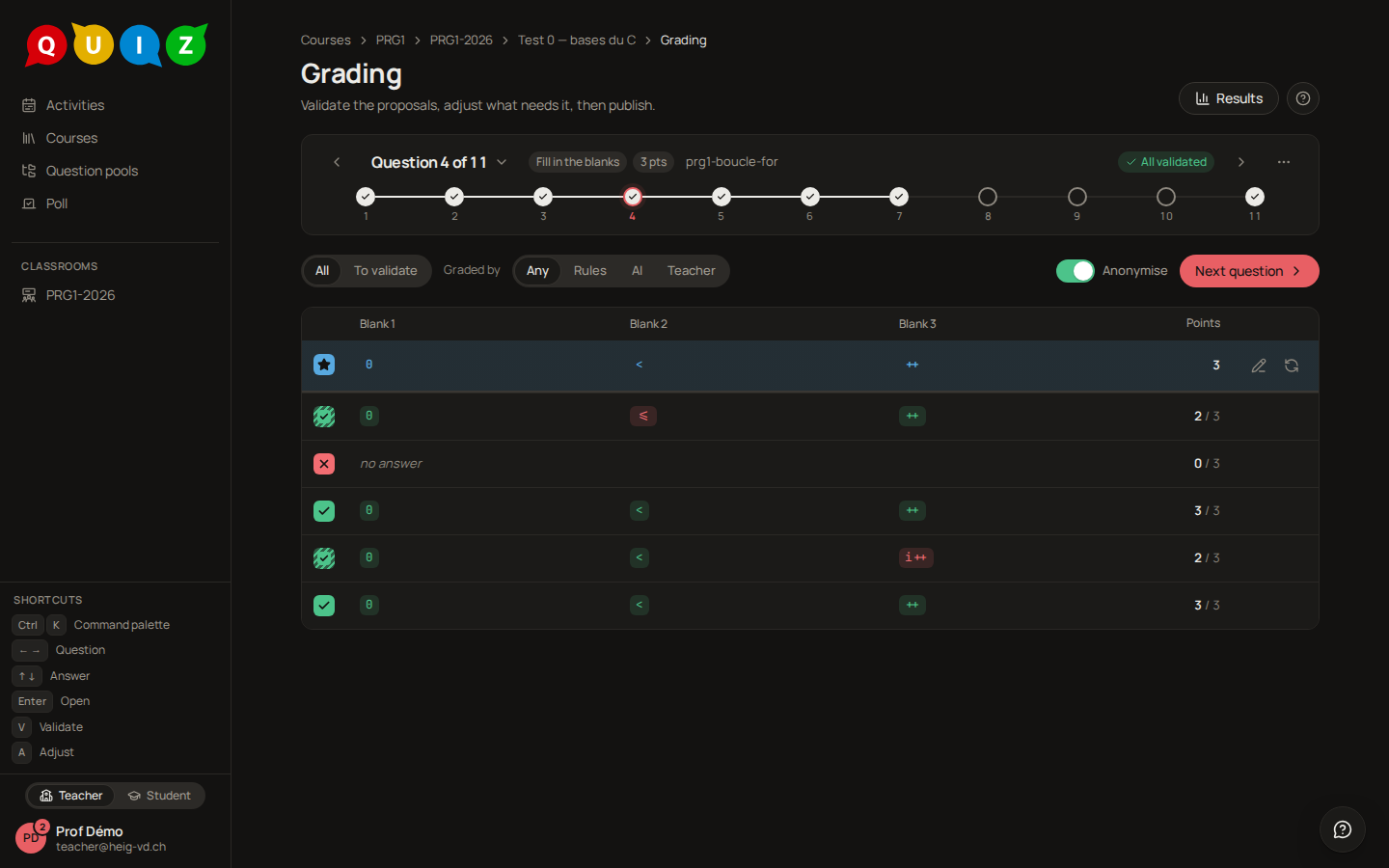The height and width of the screenshot is (868, 1389).
Task: Click the Next question button
Action: tap(1249, 271)
